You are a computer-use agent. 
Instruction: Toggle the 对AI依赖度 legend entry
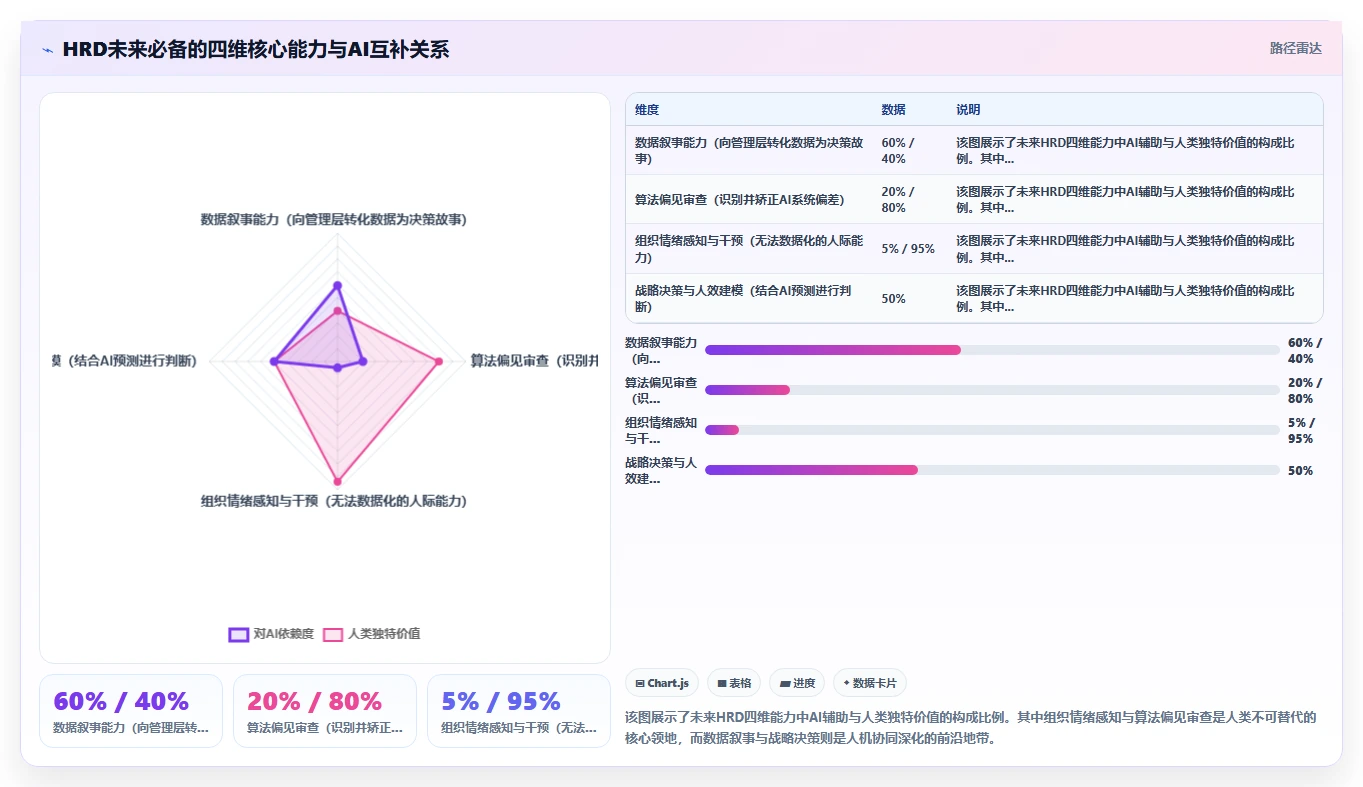pyautogui.click(x=271, y=634)
